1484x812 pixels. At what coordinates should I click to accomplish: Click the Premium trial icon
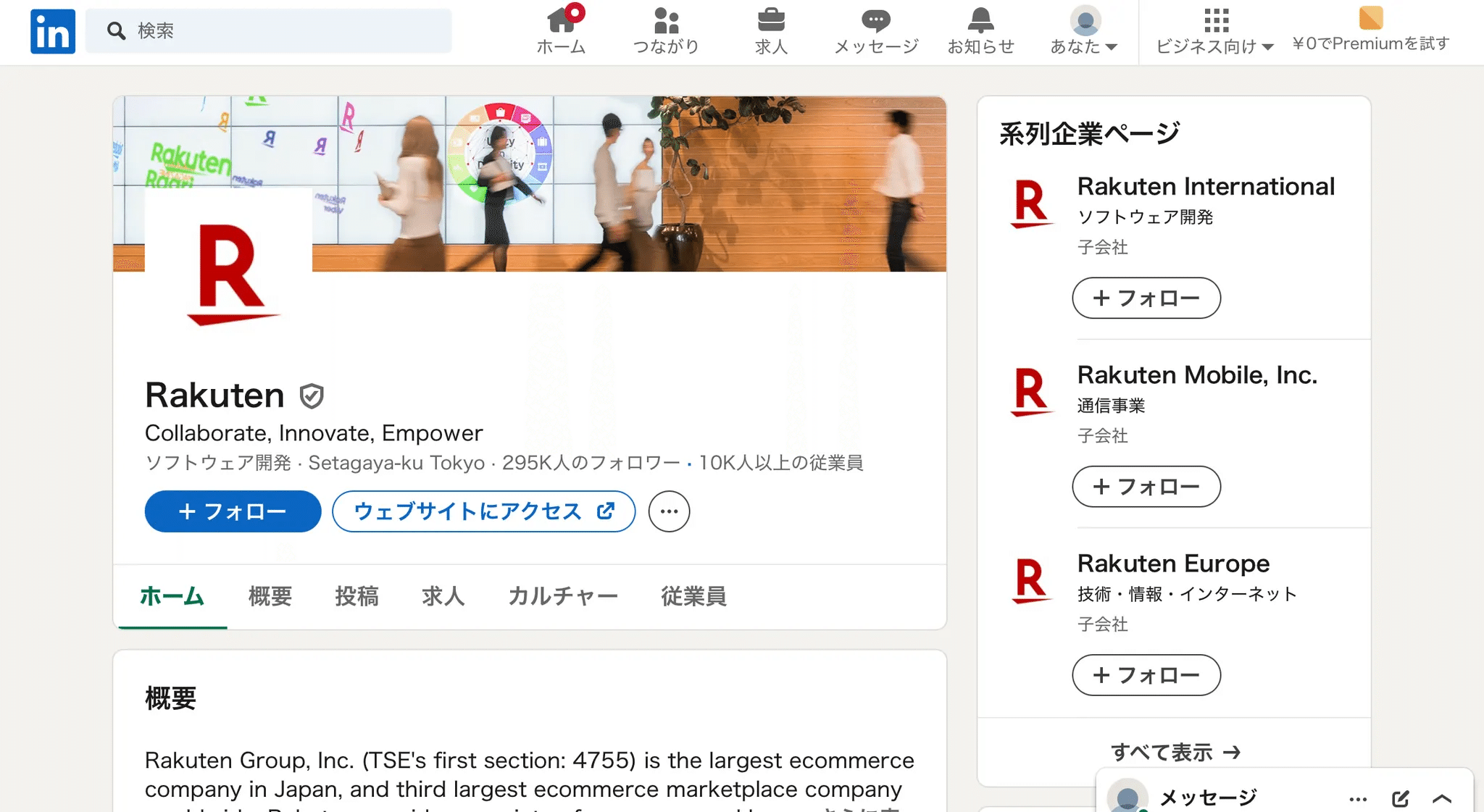[1370, 19]
